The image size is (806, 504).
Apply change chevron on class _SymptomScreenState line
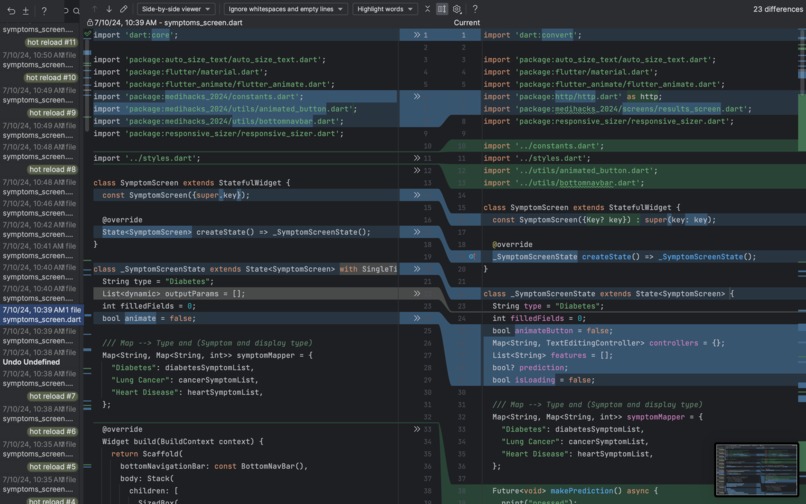click(417, 269)
